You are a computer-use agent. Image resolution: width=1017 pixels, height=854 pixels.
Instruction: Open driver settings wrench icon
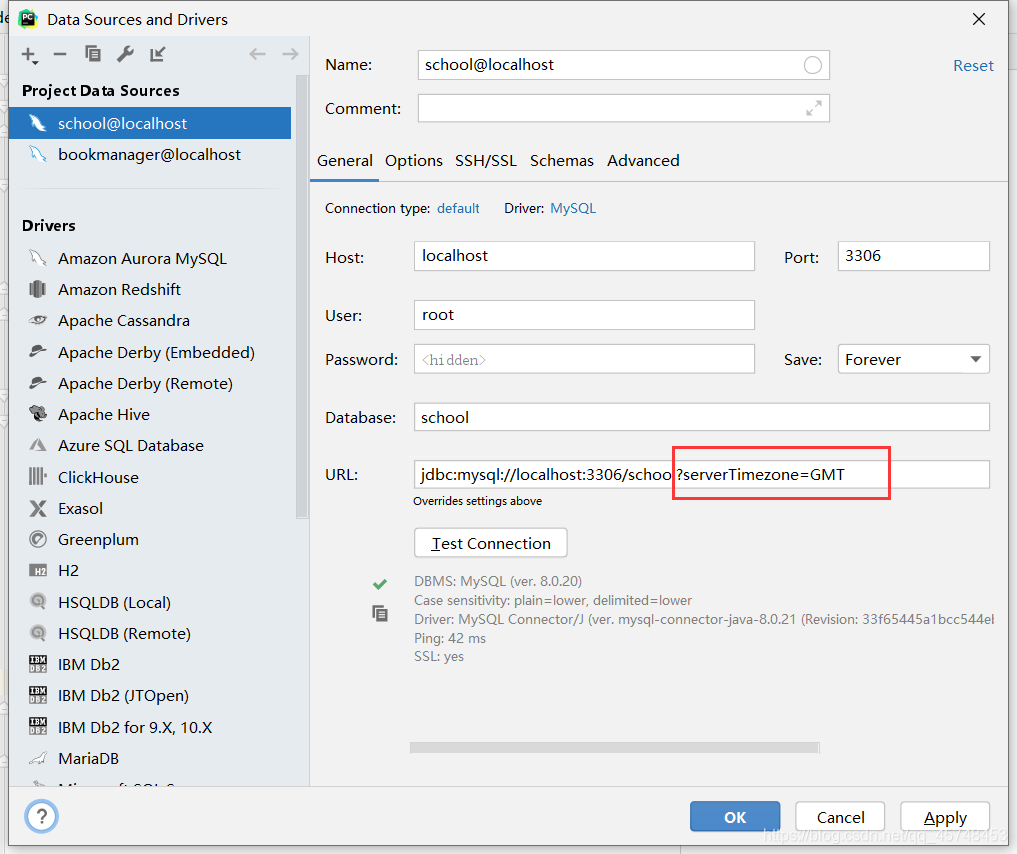point(125,55)
